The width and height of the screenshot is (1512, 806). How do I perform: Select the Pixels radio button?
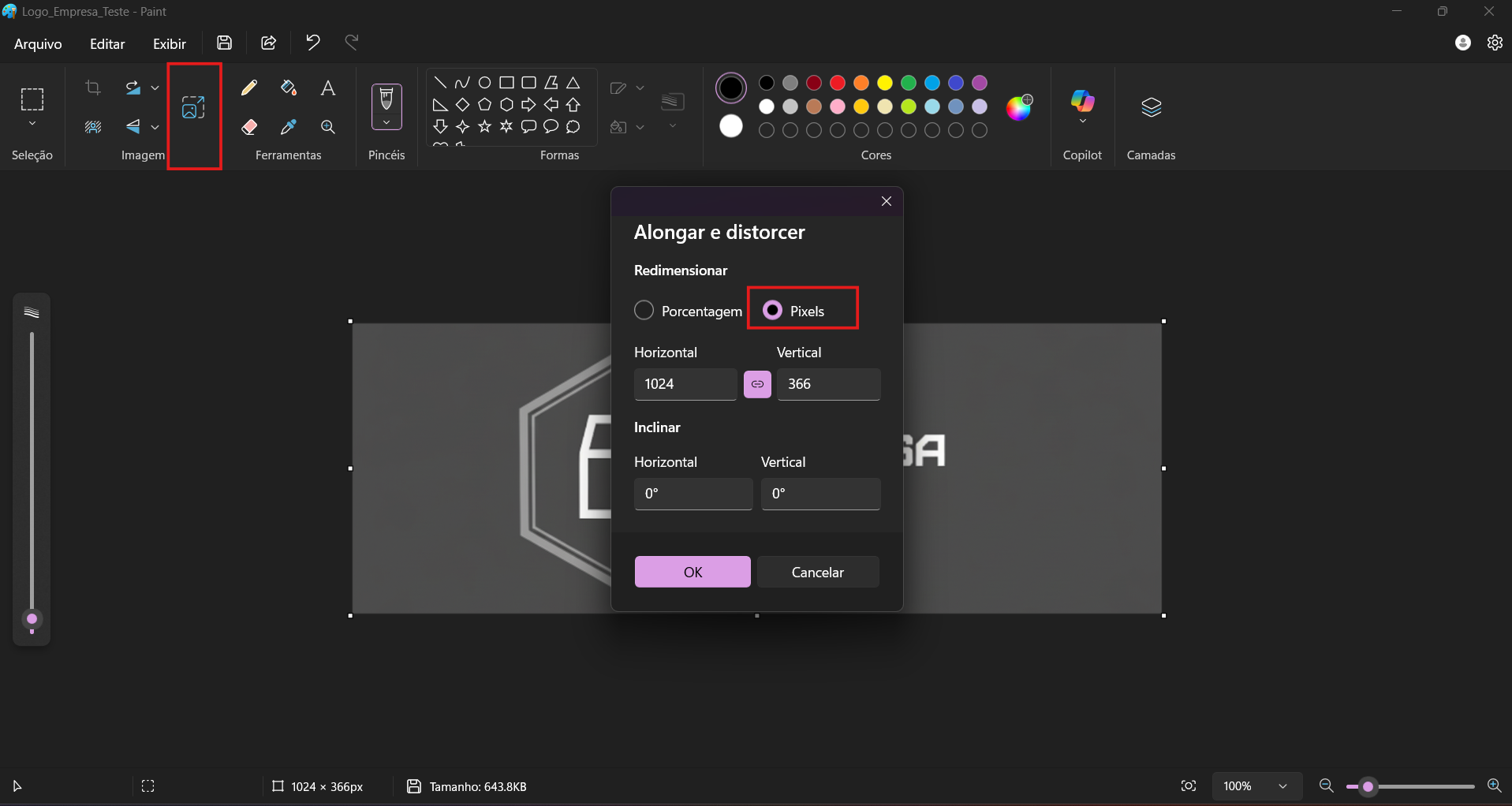pyautogui.click(x=773, y=311)
